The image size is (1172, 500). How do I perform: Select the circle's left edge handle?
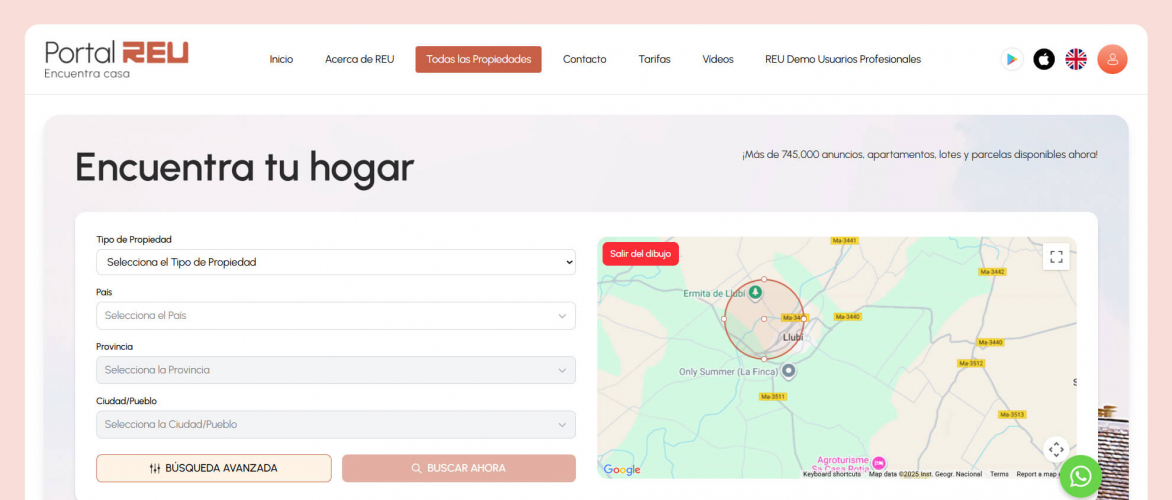pos(724,319)
